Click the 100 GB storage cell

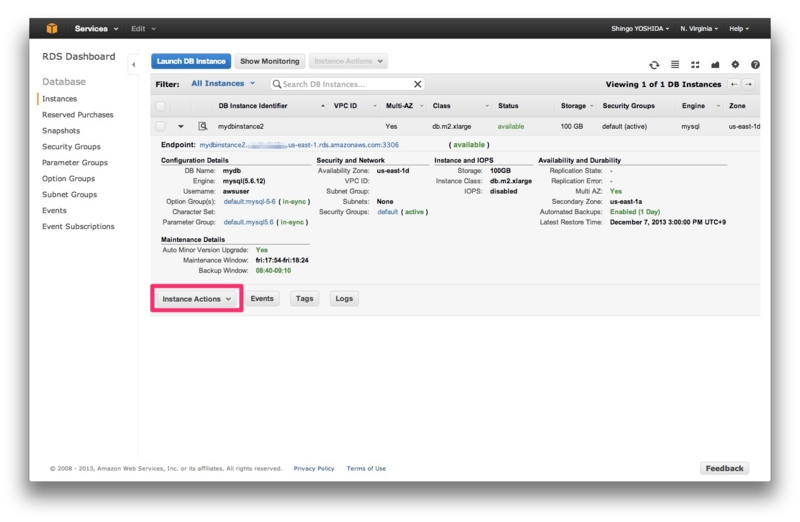tap(571, 126)
